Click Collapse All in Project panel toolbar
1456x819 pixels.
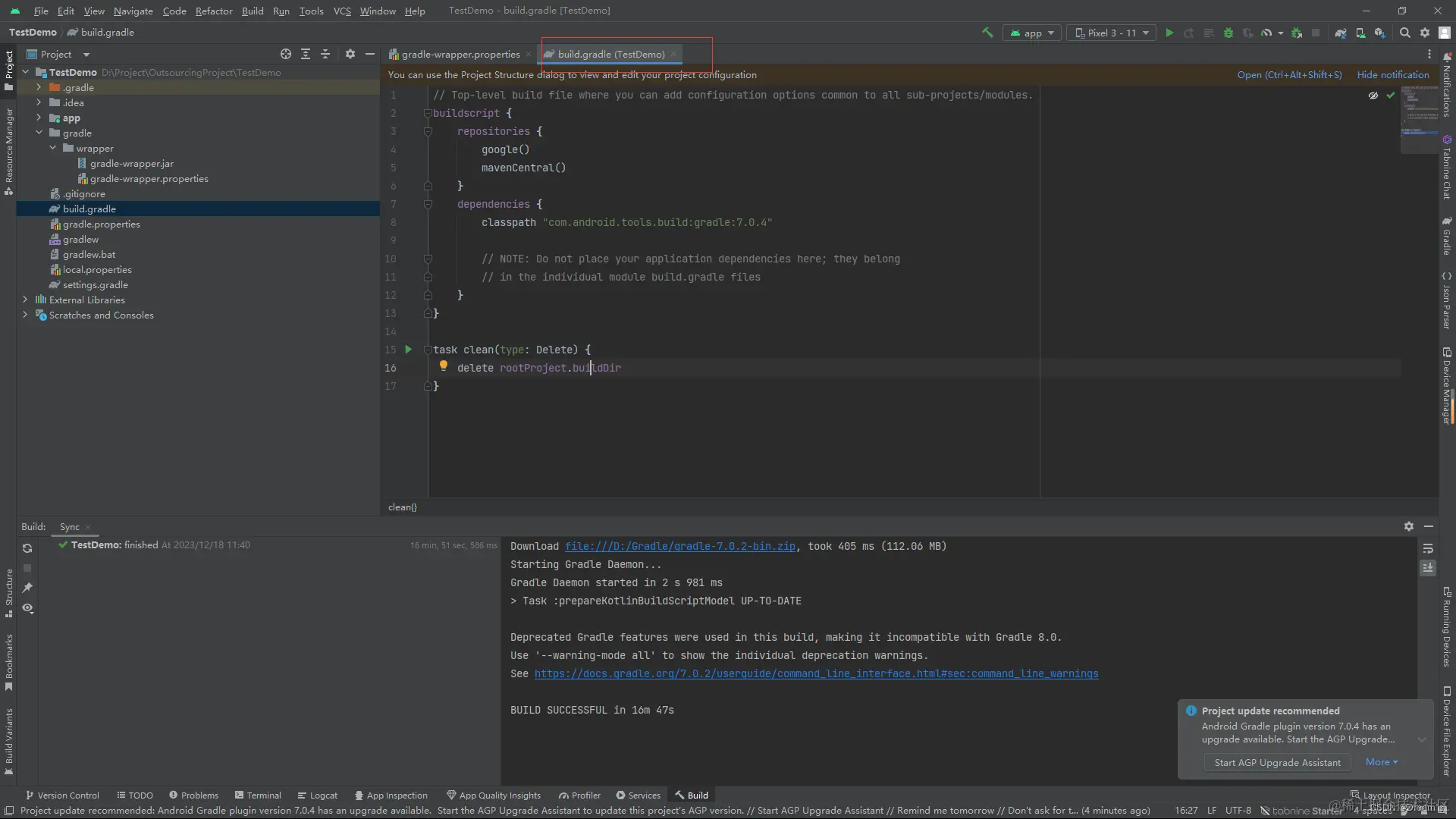pyautogui.click(x=325, y=54)
